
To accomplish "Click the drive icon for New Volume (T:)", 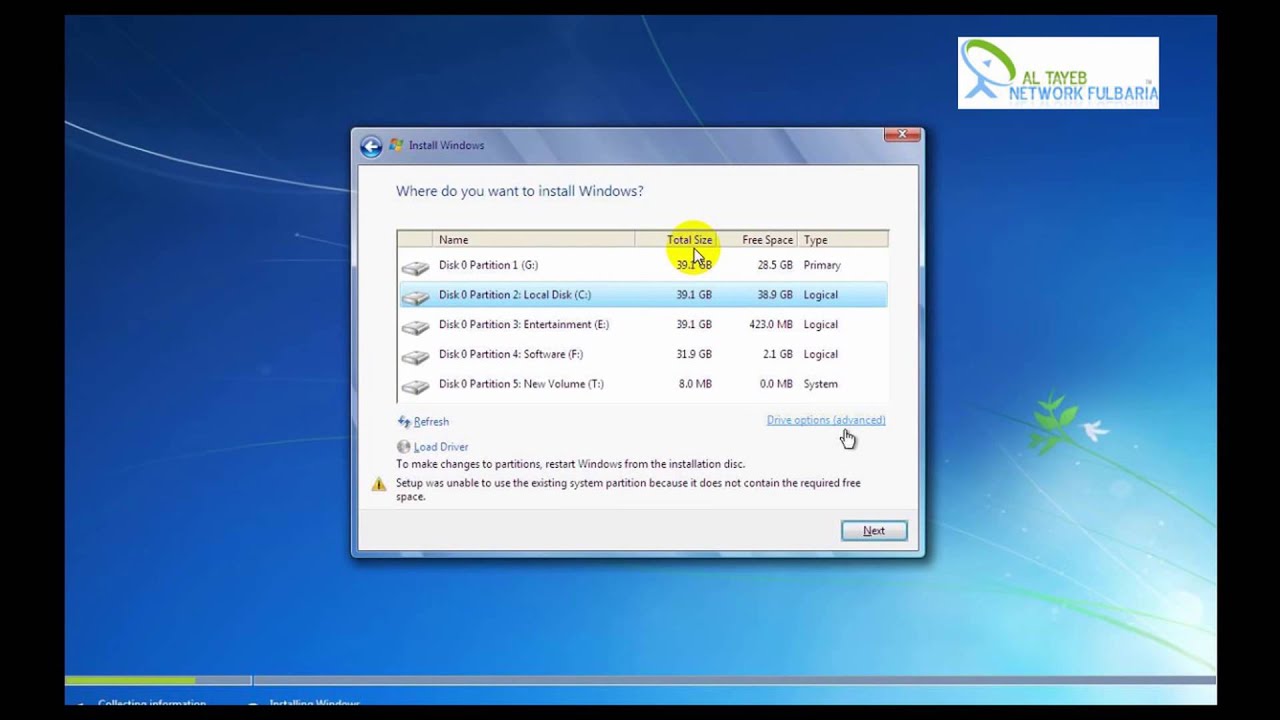I will (x=415, y=386).
